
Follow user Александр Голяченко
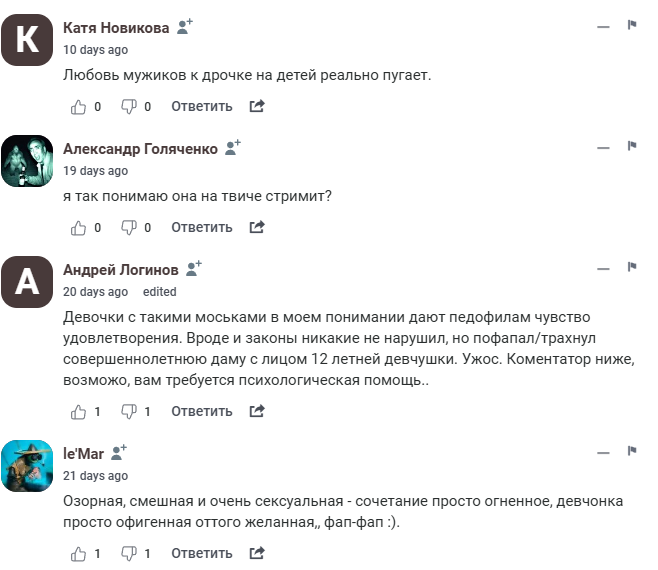pos(233,148)
